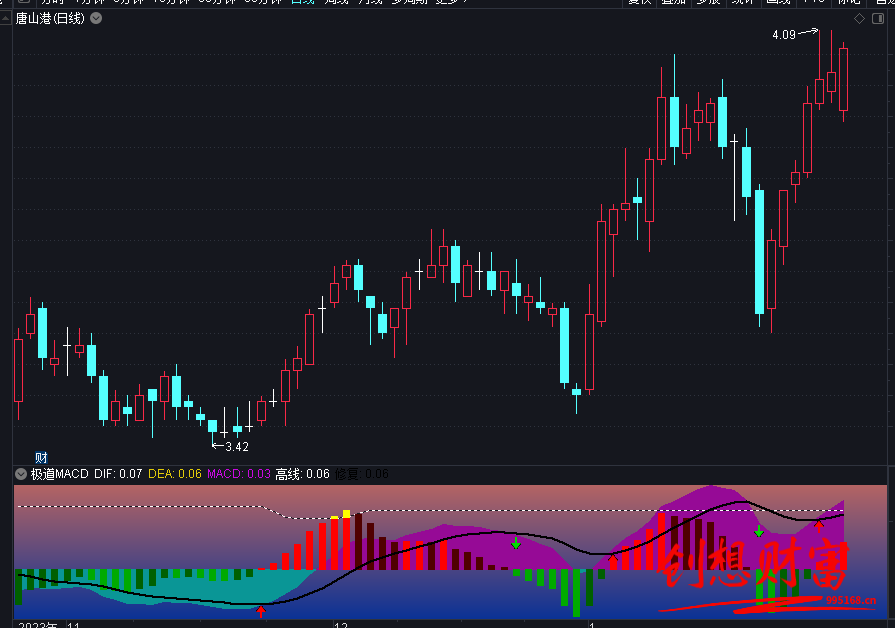The height and width of the screenshot is (628, 895).
Task: Click the magenta MACD: 0.03 label
Action: click(x=239, y=474)
